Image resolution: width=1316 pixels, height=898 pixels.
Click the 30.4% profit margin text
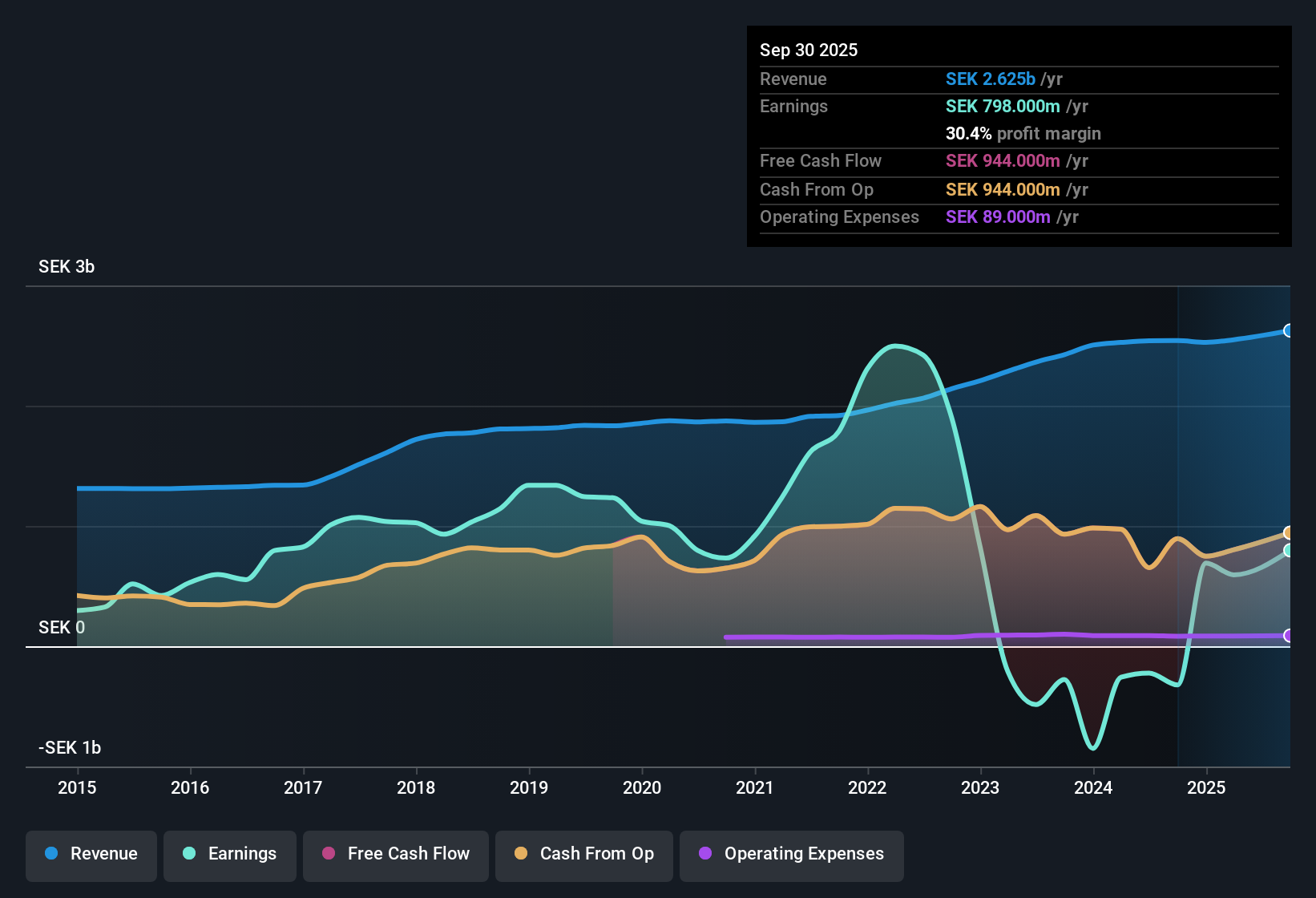pos(1023,133)
